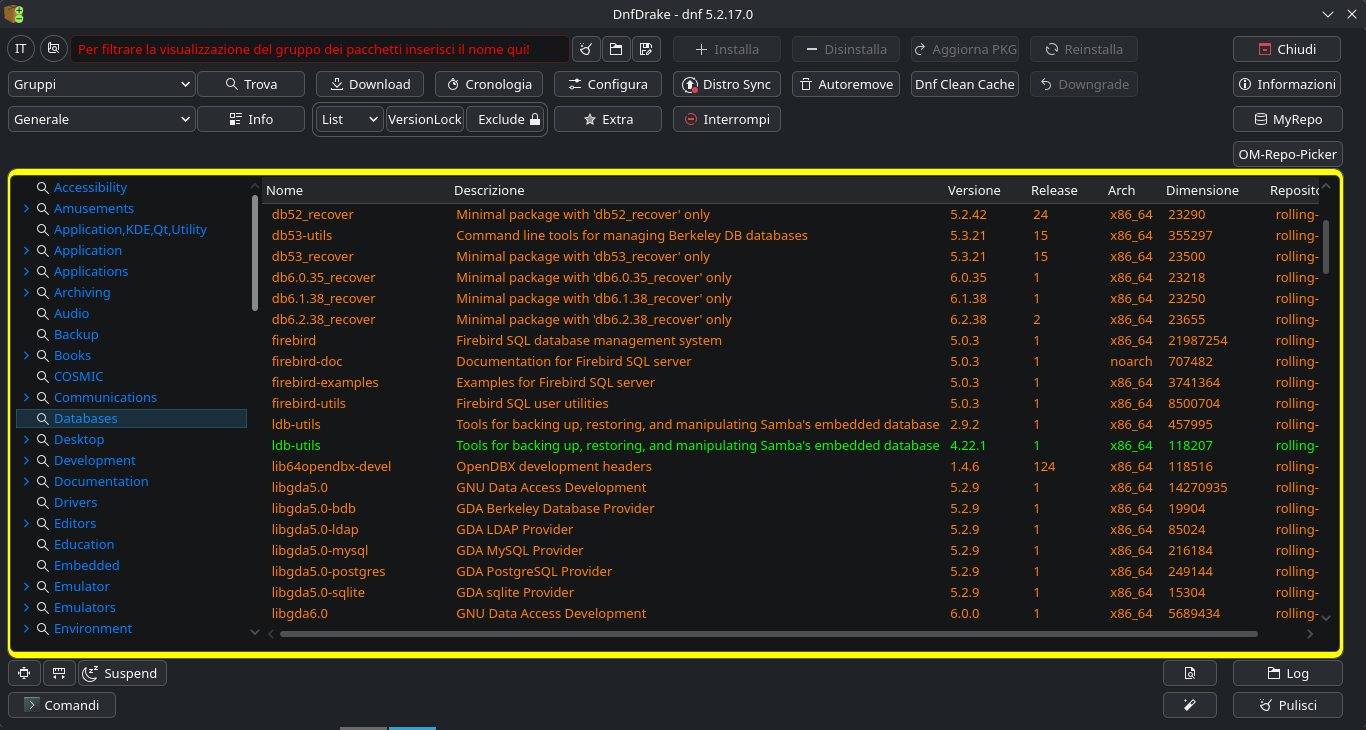Screen dimensions: 1366x730
Task: Click the round icon button beside IT
Action: [x=53, y=49]
